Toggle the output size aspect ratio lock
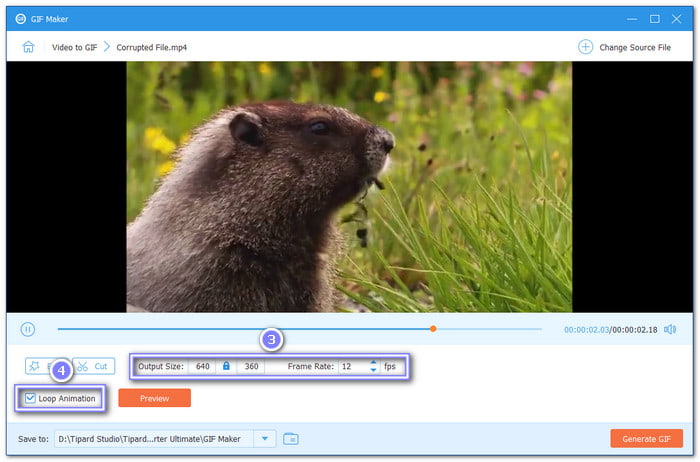The image size is (700, 462). [x=226, y=367]
